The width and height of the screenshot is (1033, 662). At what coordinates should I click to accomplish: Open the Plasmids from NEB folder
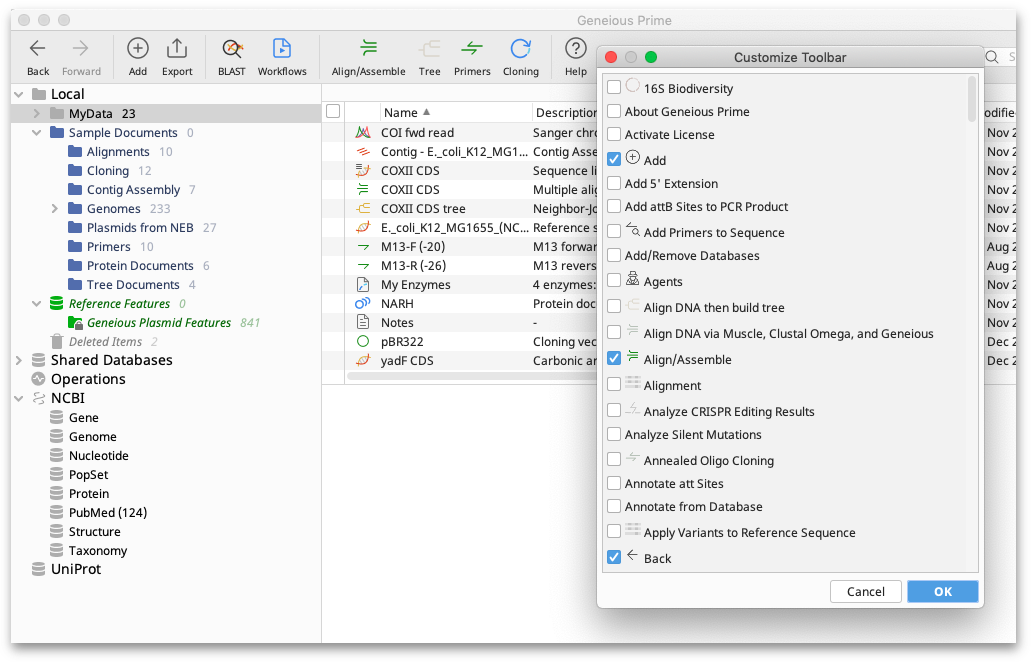coord(140,228)
